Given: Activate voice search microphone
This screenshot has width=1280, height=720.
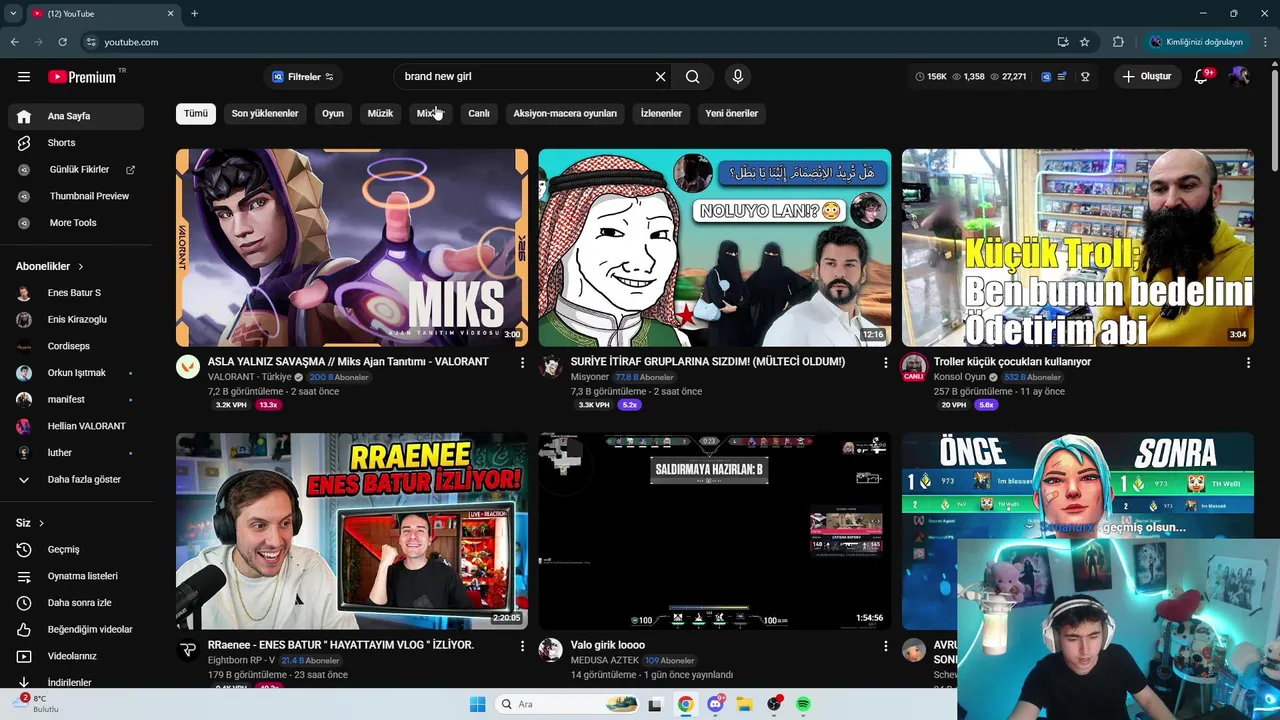Looking at the screenshot, I should click(x=738, y=77).
